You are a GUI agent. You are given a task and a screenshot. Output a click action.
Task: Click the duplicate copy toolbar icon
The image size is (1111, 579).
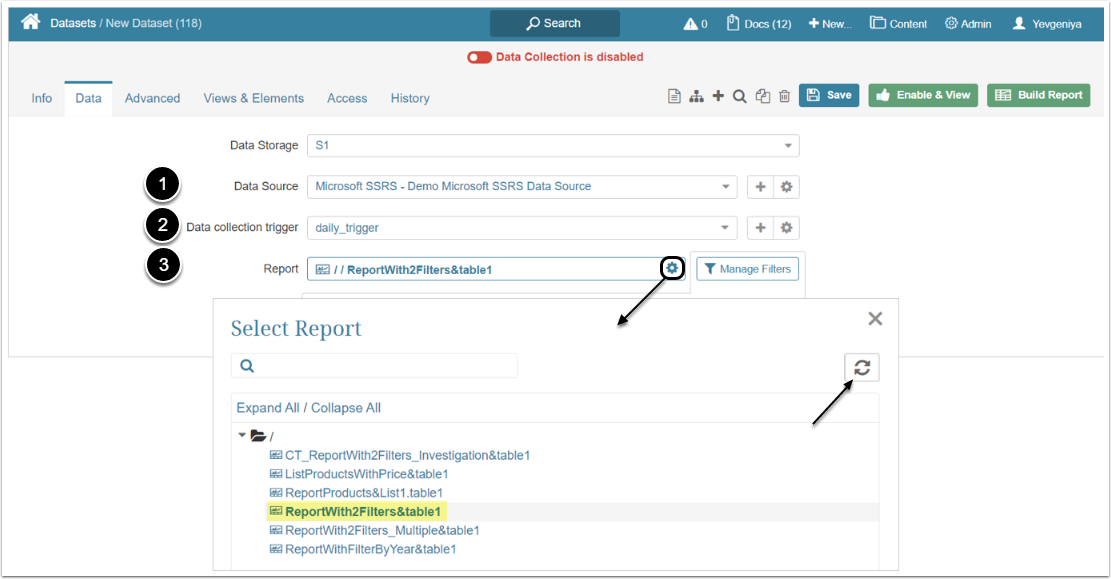762,96
